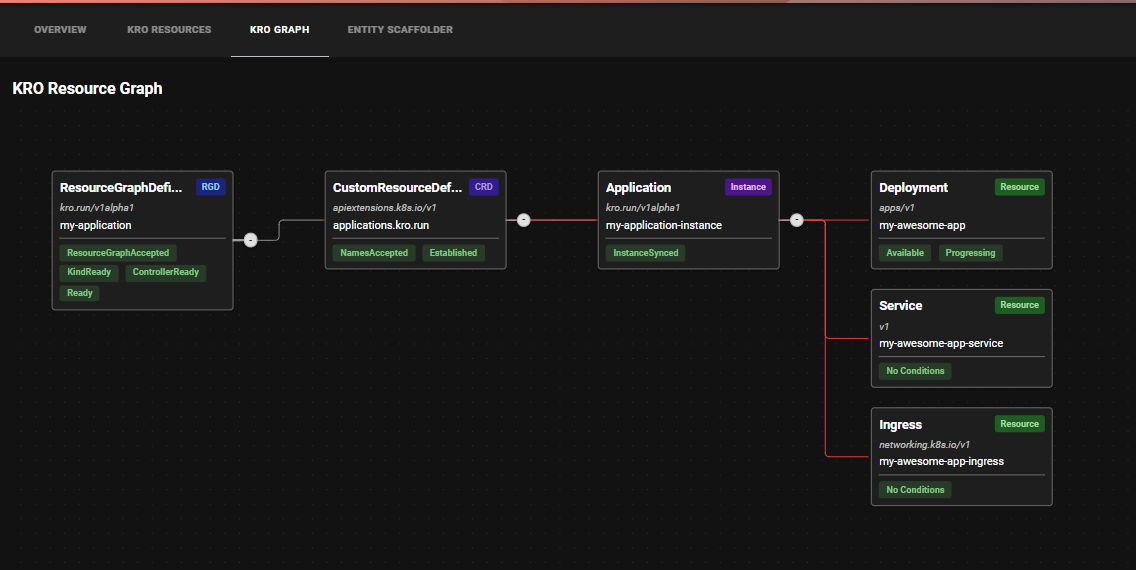The height and width of the screenshot is (570, 1136).
Task: Collapse the CustomResourceDefinition node connector
Action: (x=523, y=220)
